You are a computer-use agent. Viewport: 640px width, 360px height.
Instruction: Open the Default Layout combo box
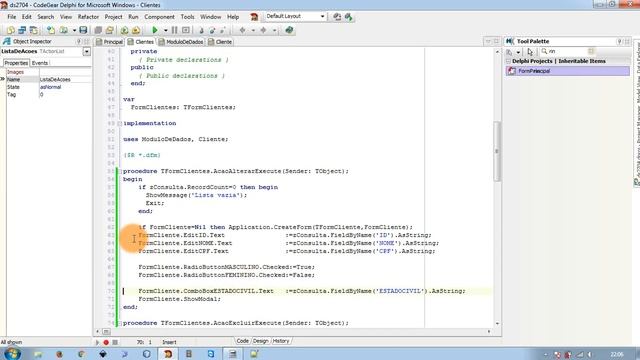pyautogui.click(x=322, y=16)
